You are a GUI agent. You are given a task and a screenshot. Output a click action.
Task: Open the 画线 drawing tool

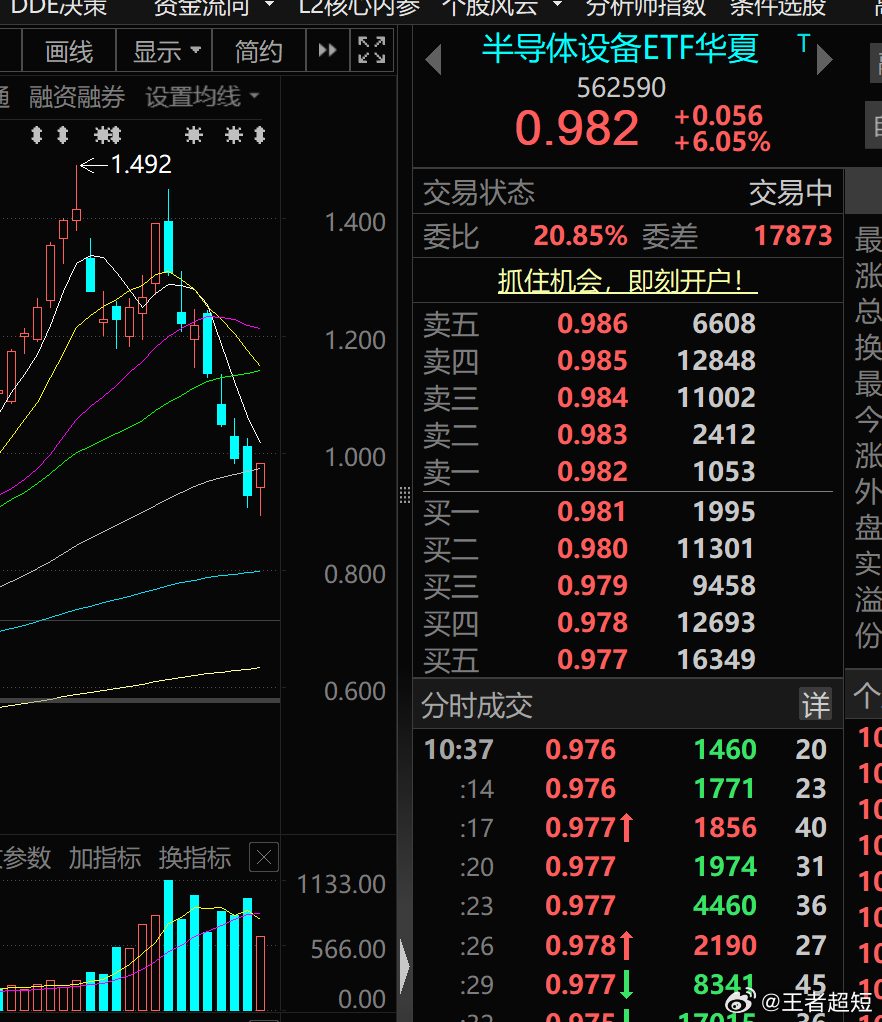click(x=69, y=51)
